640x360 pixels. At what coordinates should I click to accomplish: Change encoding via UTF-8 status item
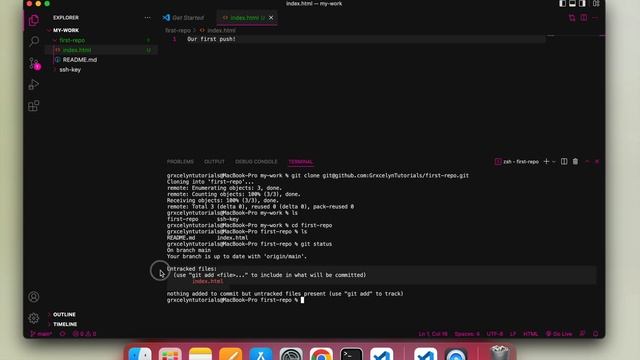(495, 334)
